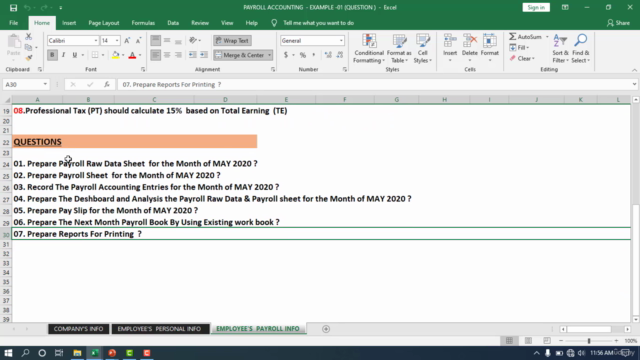Image resolution: width=640 pixels, height=360 pixels.
Task: Switch to the Formulas tab
Action: (143, 23)
